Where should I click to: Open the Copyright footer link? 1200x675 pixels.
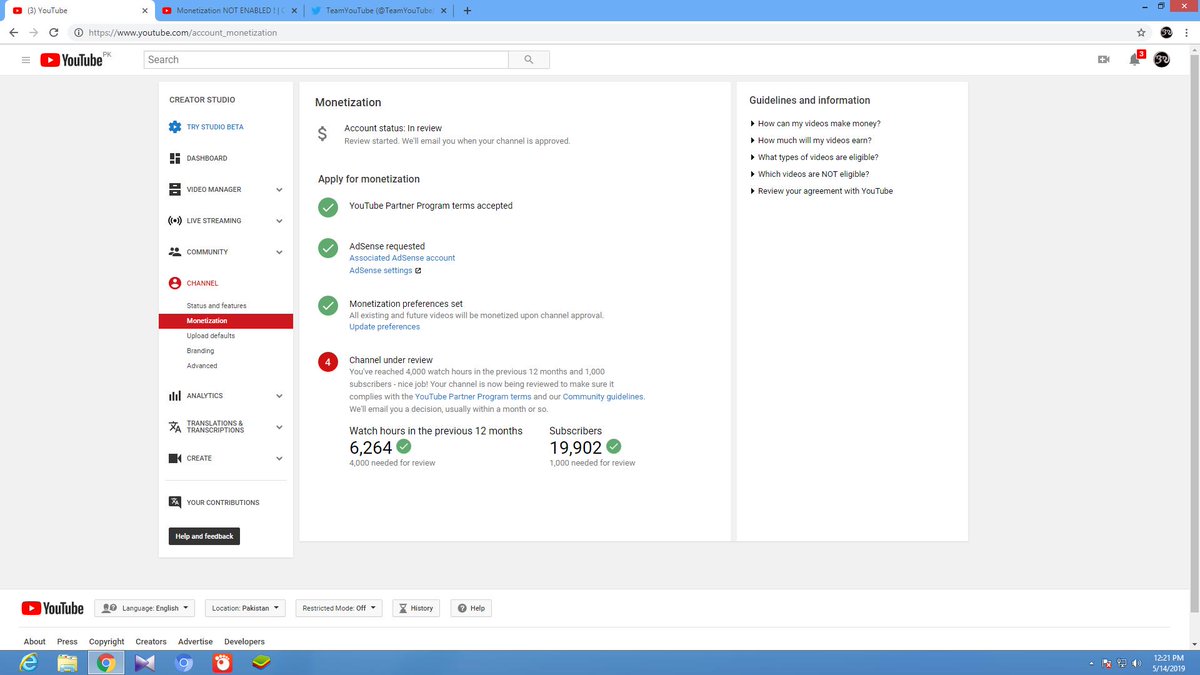pos(106,642)
